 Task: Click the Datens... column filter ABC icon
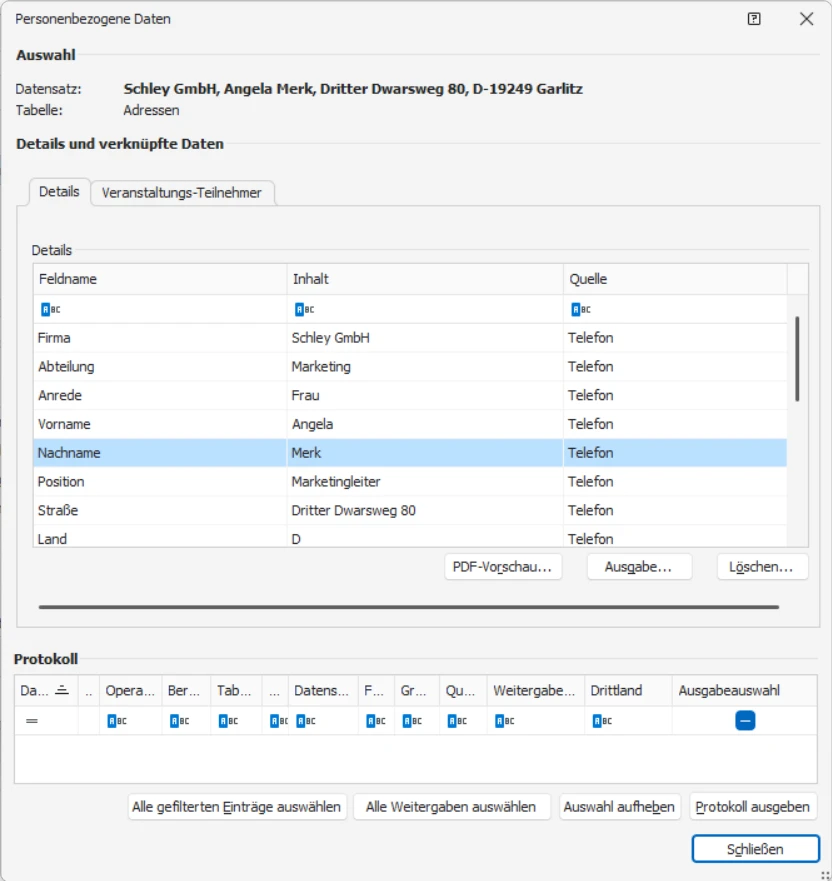point(306,721)
